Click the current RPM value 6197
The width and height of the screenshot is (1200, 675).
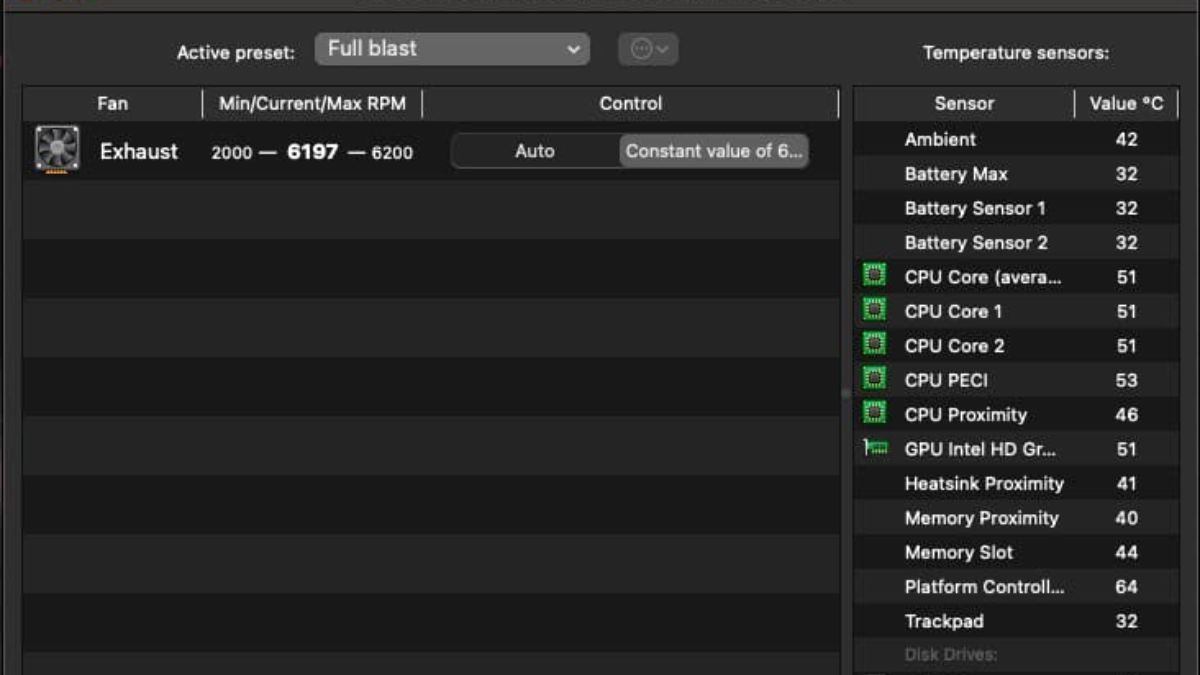pyautogui.click(x=312, y=152)
